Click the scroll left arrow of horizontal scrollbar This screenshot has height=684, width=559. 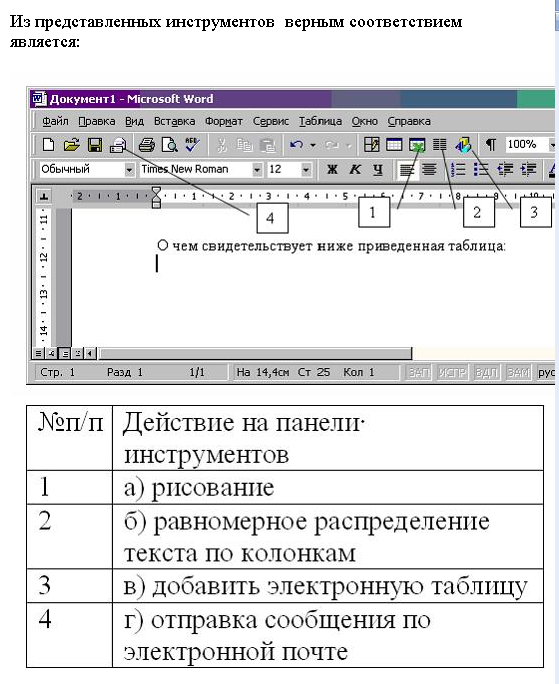coord(90,353)
